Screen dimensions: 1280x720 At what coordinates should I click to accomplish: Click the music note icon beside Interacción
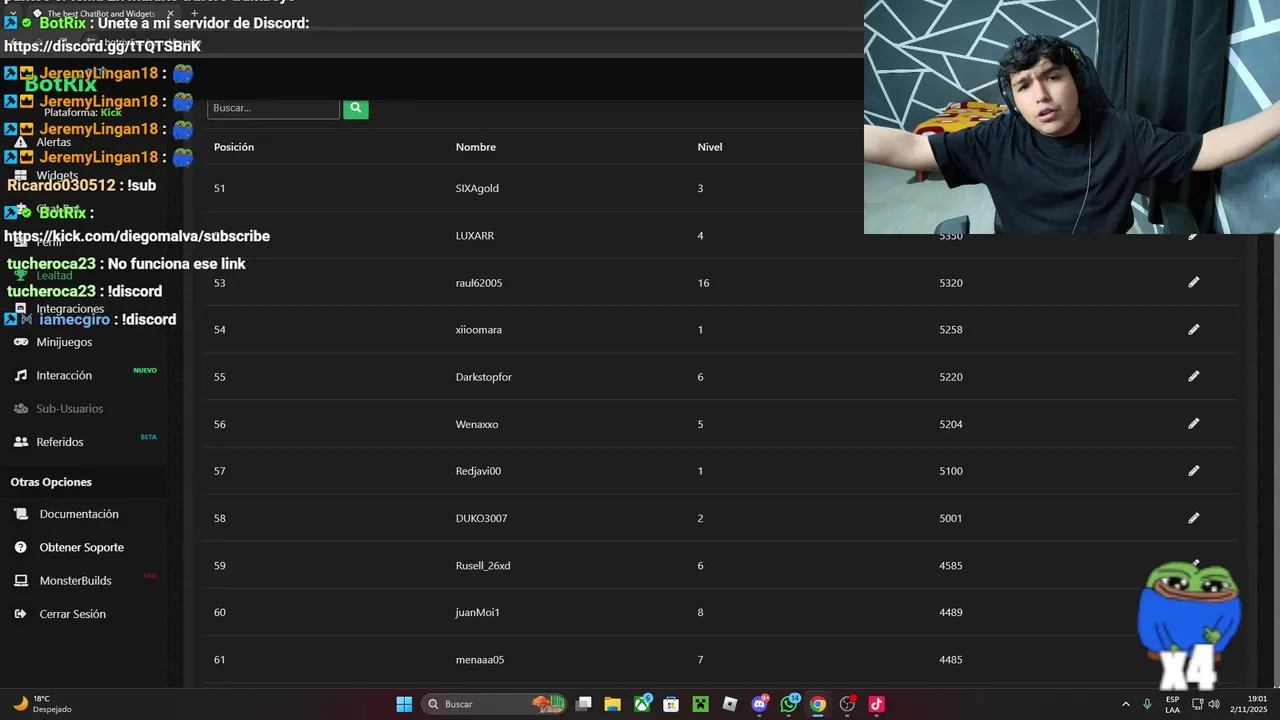click(21, 375)
